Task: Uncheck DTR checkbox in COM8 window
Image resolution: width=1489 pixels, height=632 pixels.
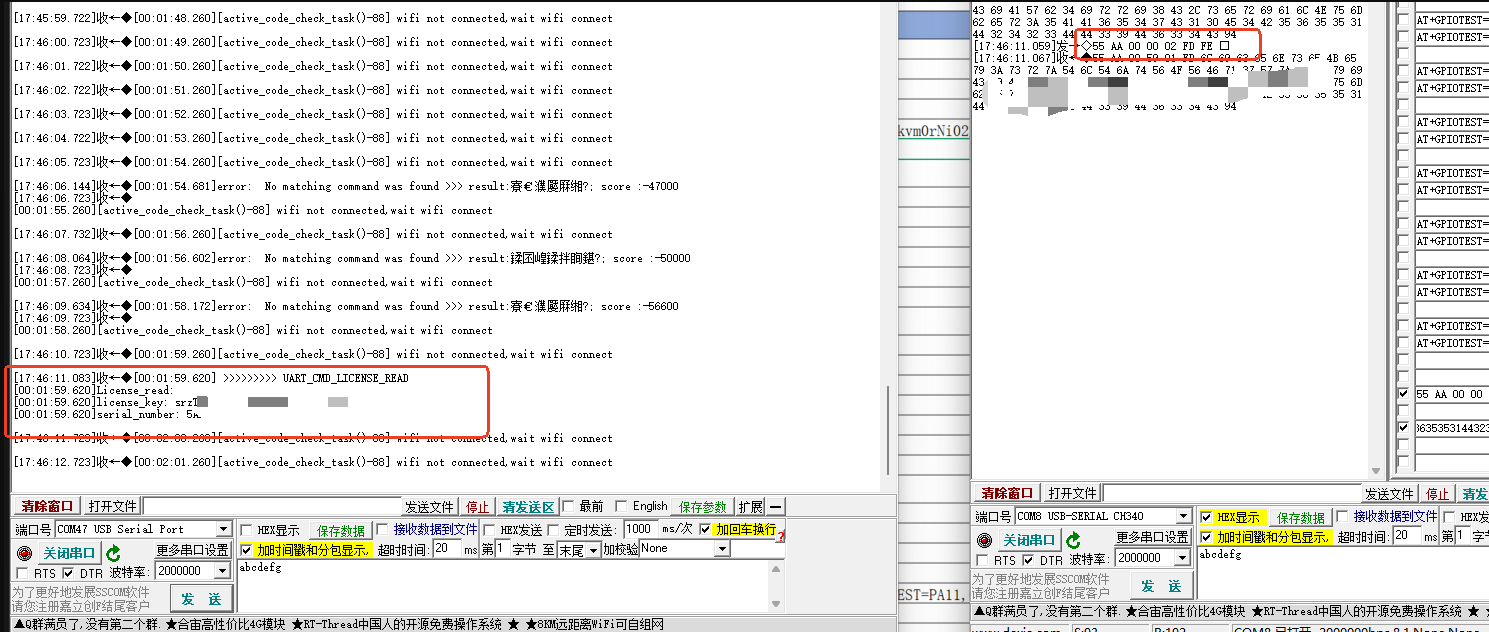Action: point(1028,561)
